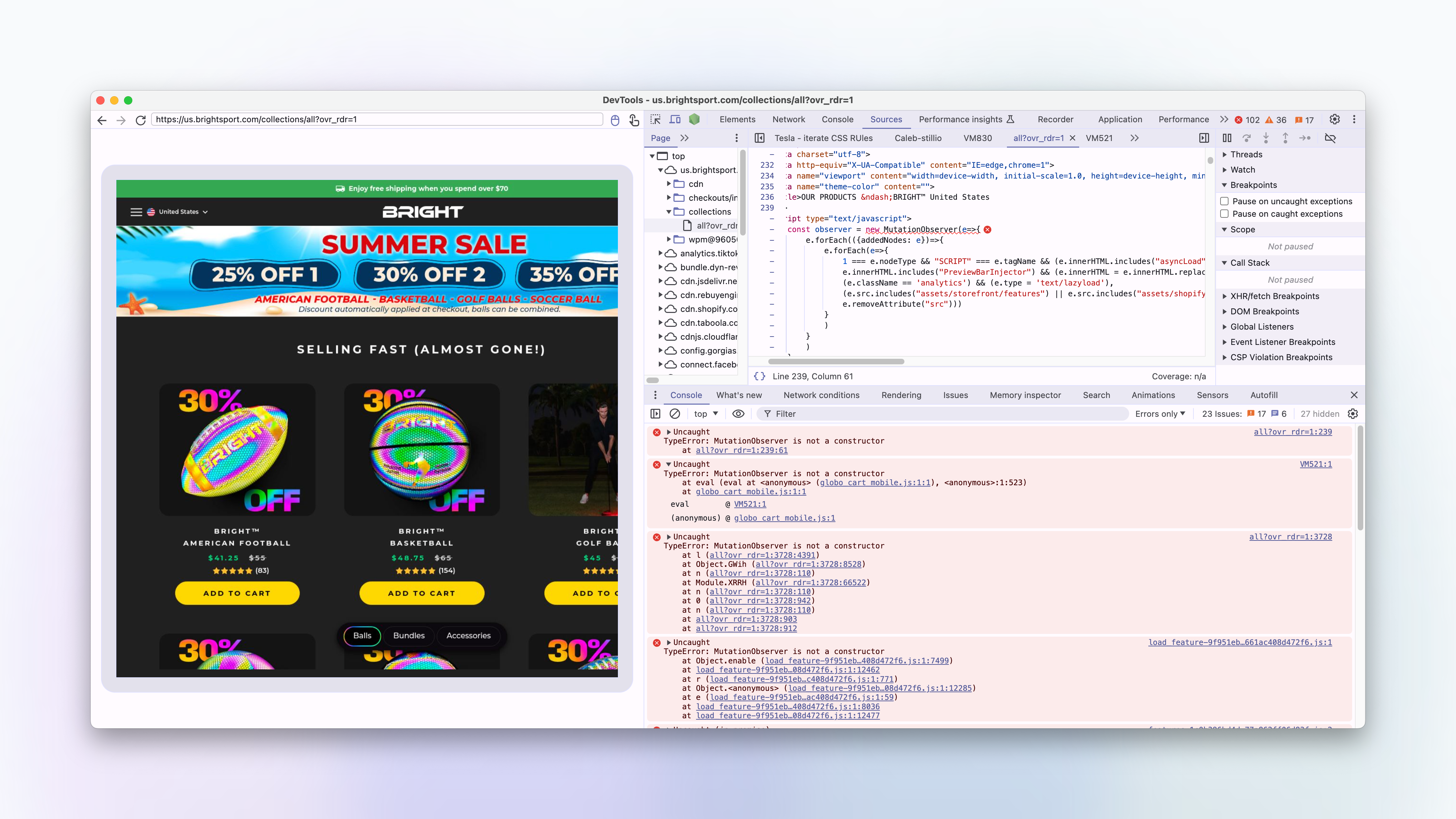Click deactivate breakpoints icon
The width and height of the screenshot is (1456, 819).
[x=1330, y=138]
